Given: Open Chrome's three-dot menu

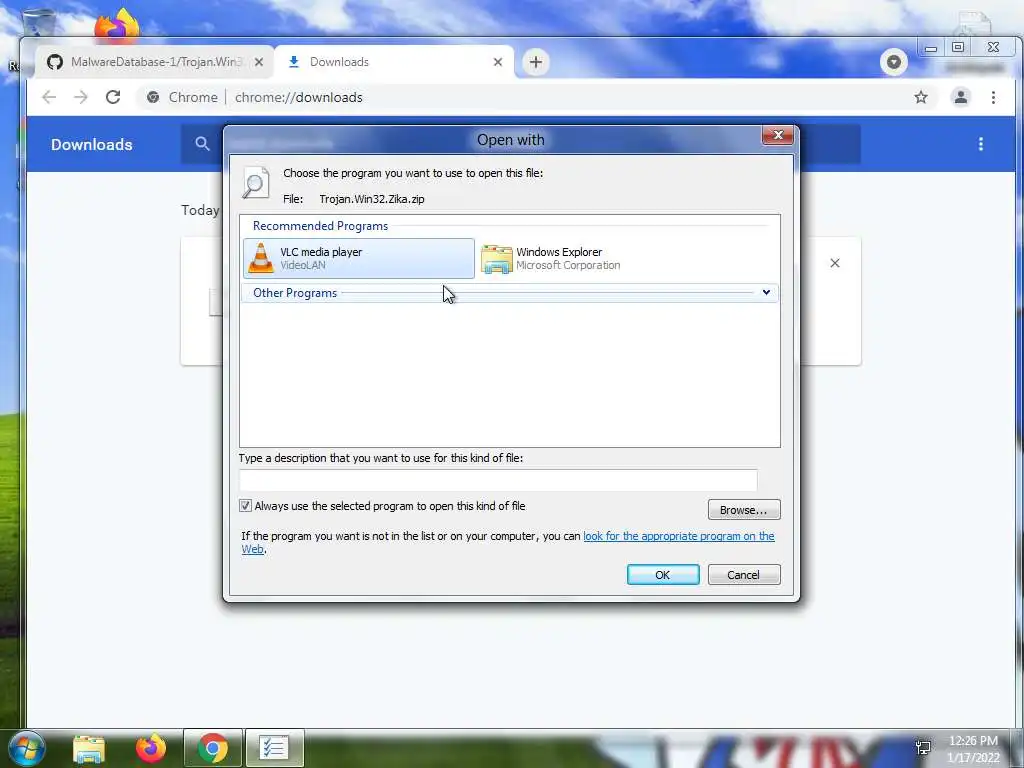Looking at the screenshot, I should pos(993,97).
